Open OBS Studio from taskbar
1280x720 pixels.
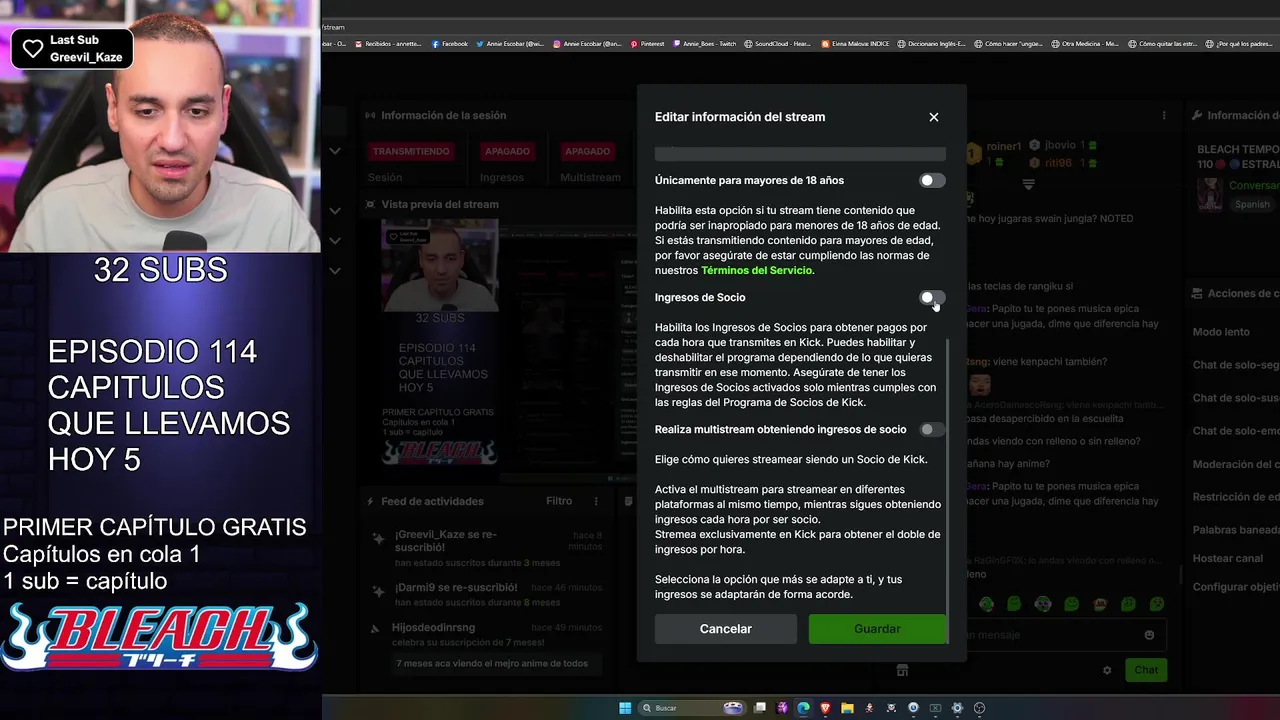pos(979,708)
